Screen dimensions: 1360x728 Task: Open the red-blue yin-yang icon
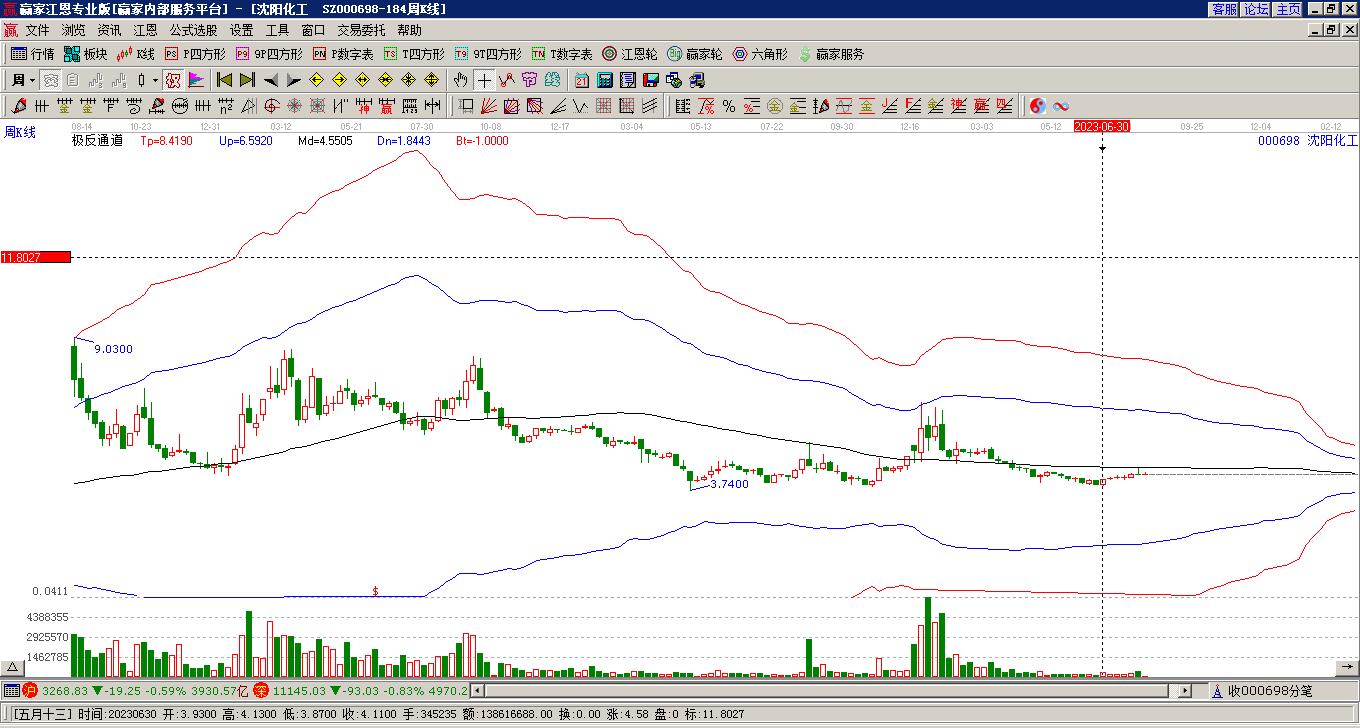pyautogui.click(x=1038, y=106)
